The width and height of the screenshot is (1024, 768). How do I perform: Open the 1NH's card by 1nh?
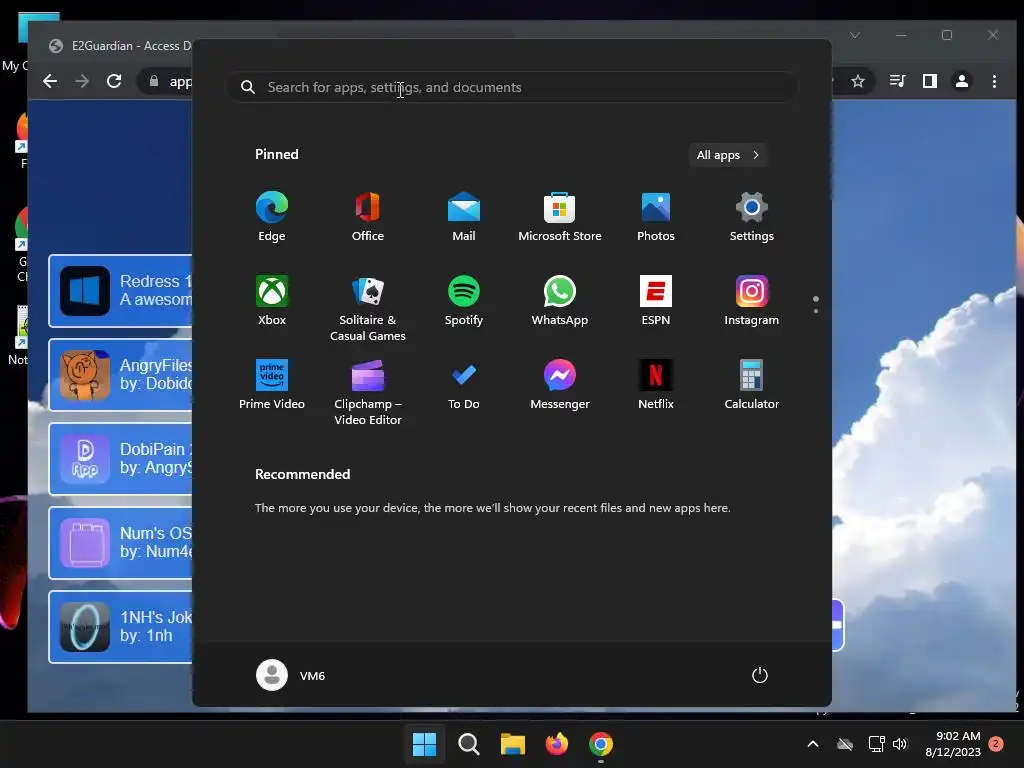[121, 627]
